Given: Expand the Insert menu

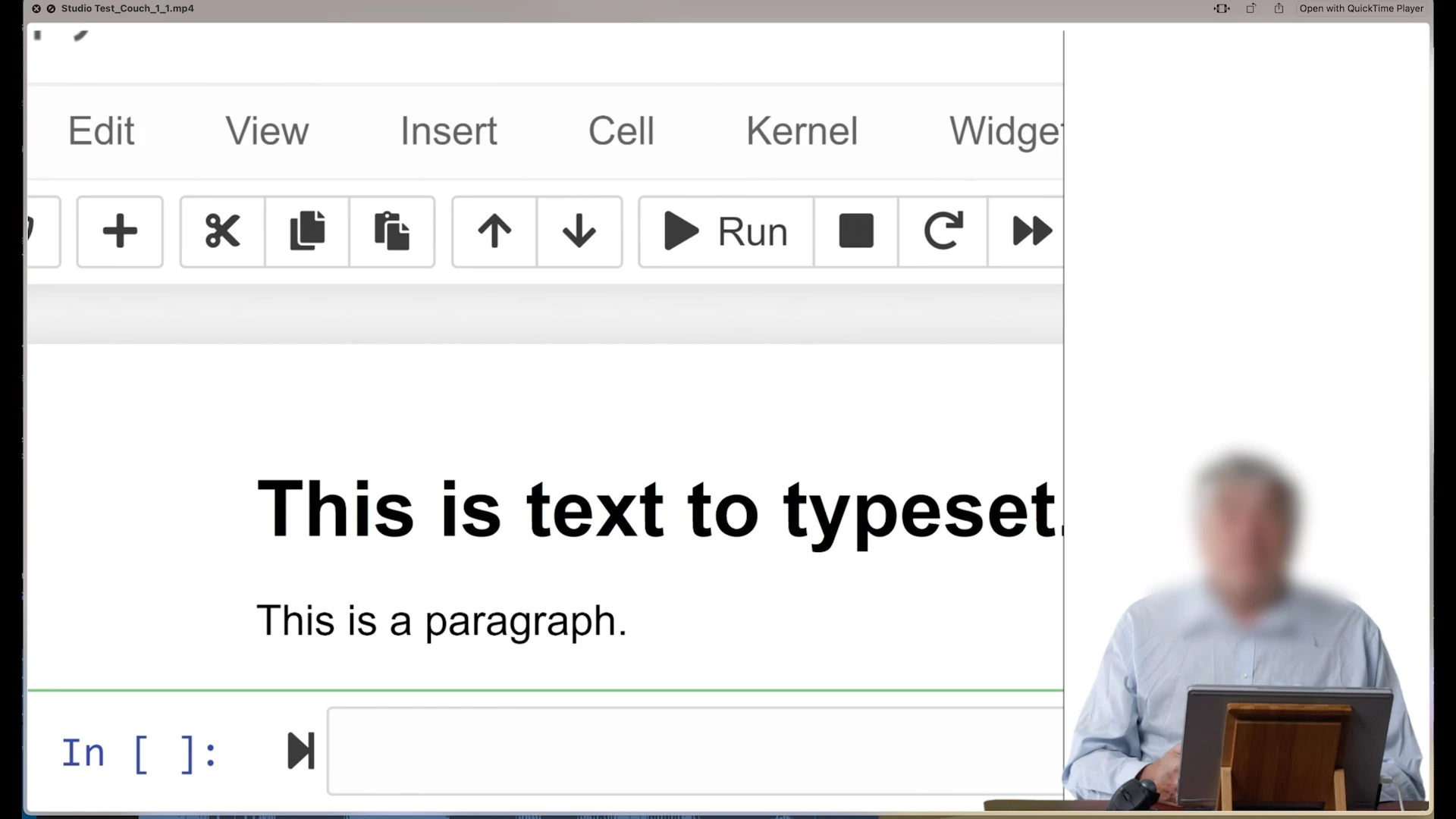Looking at the screenshot, I should [448, 130].
